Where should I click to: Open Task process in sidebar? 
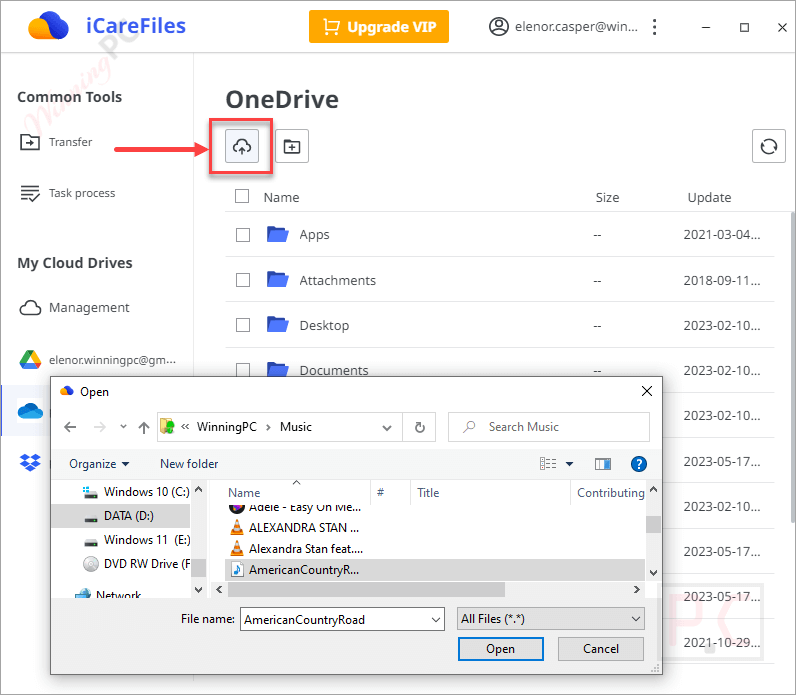tap(68, 193)
